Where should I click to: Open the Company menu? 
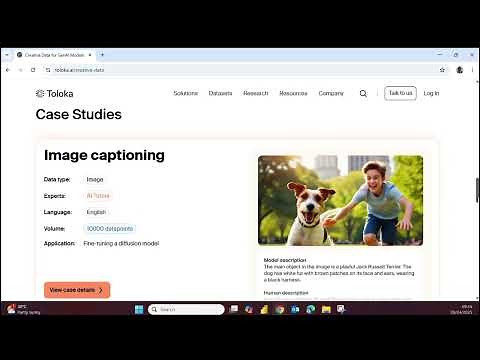coord(331,93)
